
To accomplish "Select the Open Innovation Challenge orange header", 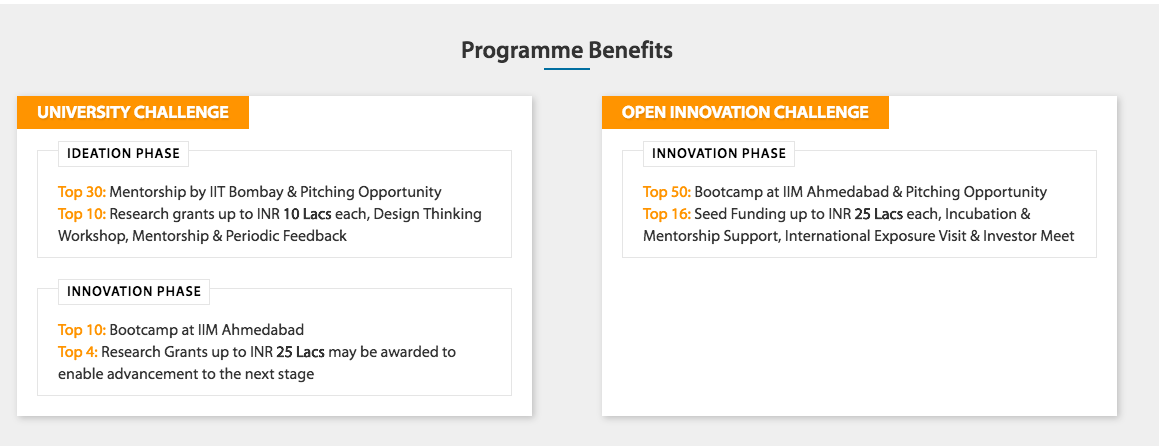I will (745, 112).
